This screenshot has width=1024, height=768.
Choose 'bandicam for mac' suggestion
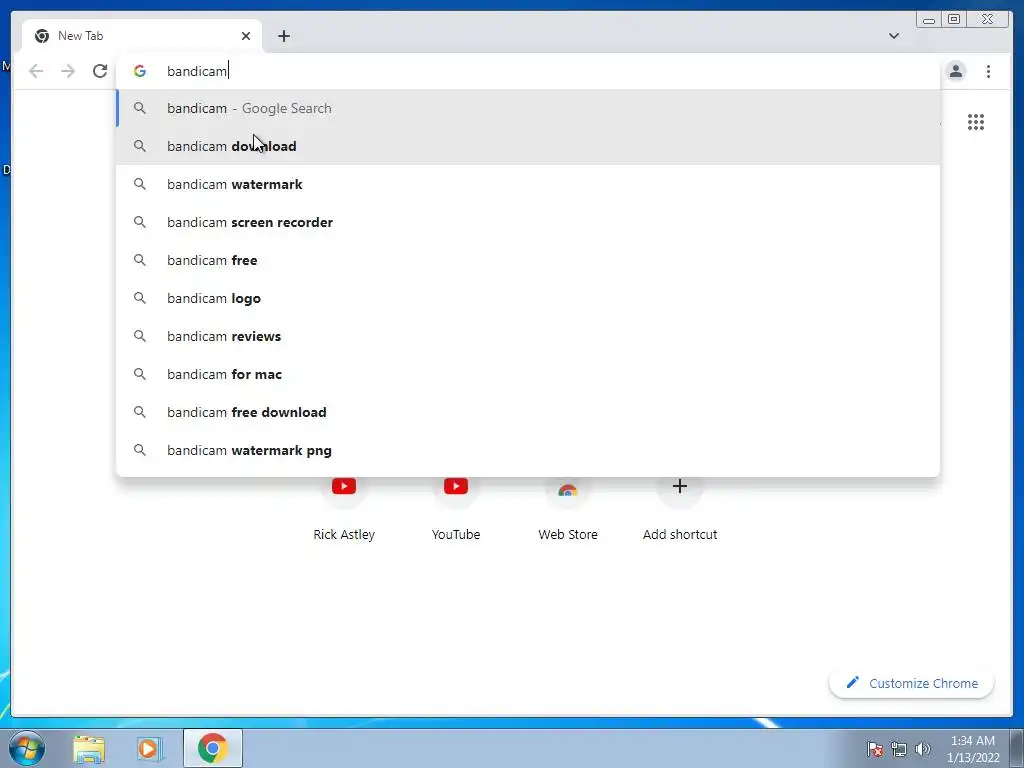[528, 374]
